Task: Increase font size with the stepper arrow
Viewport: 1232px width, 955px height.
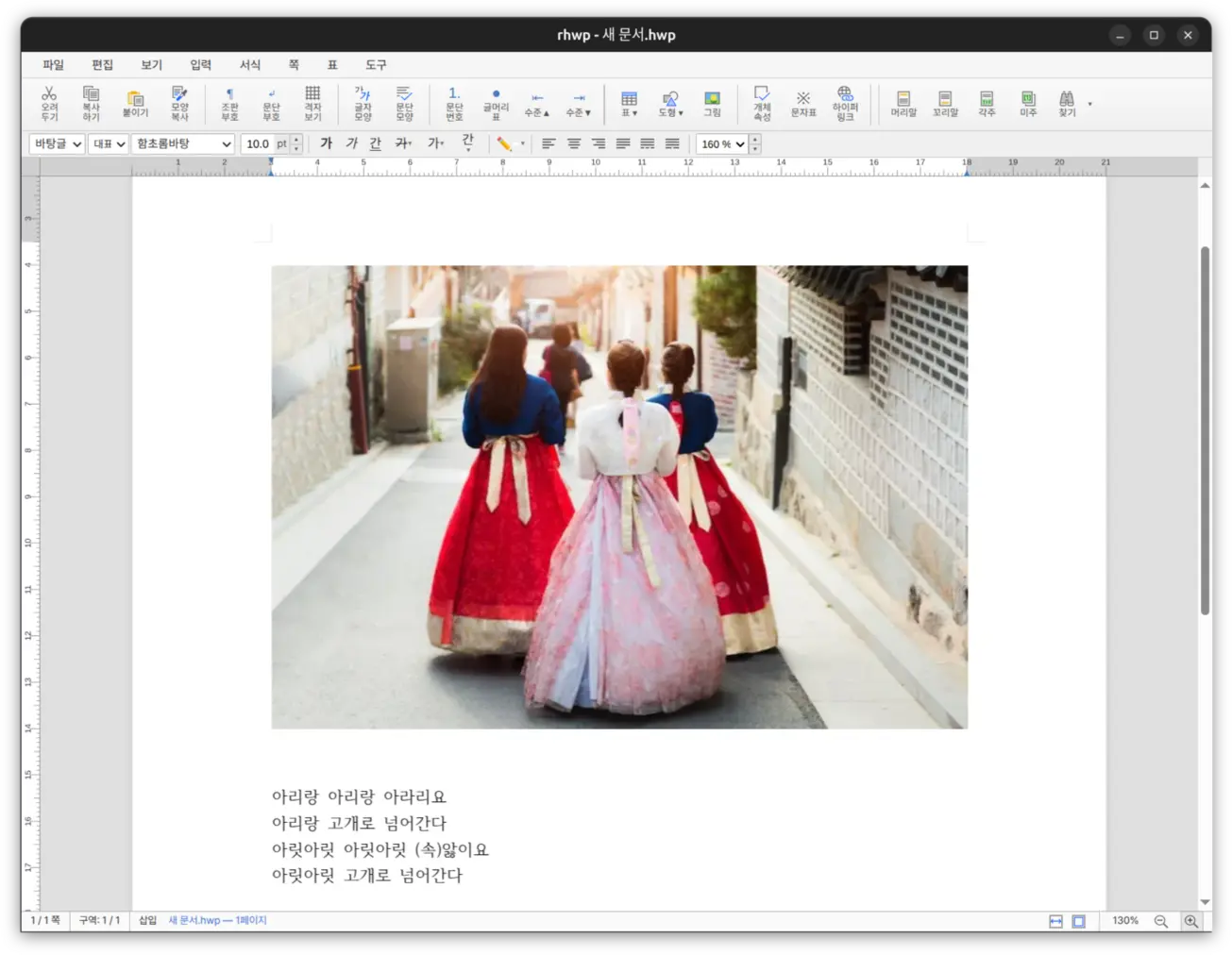Action: click(295, 139)
